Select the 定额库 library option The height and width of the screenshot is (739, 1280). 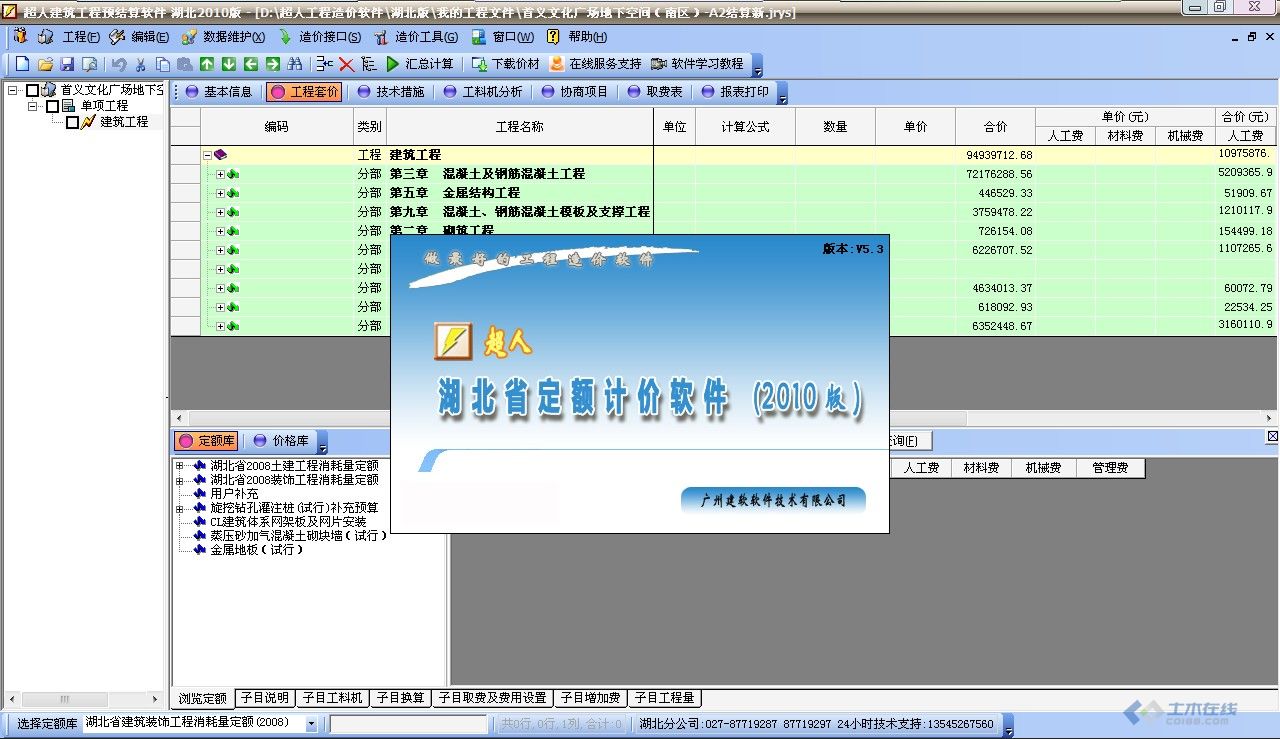pos(206,441)
